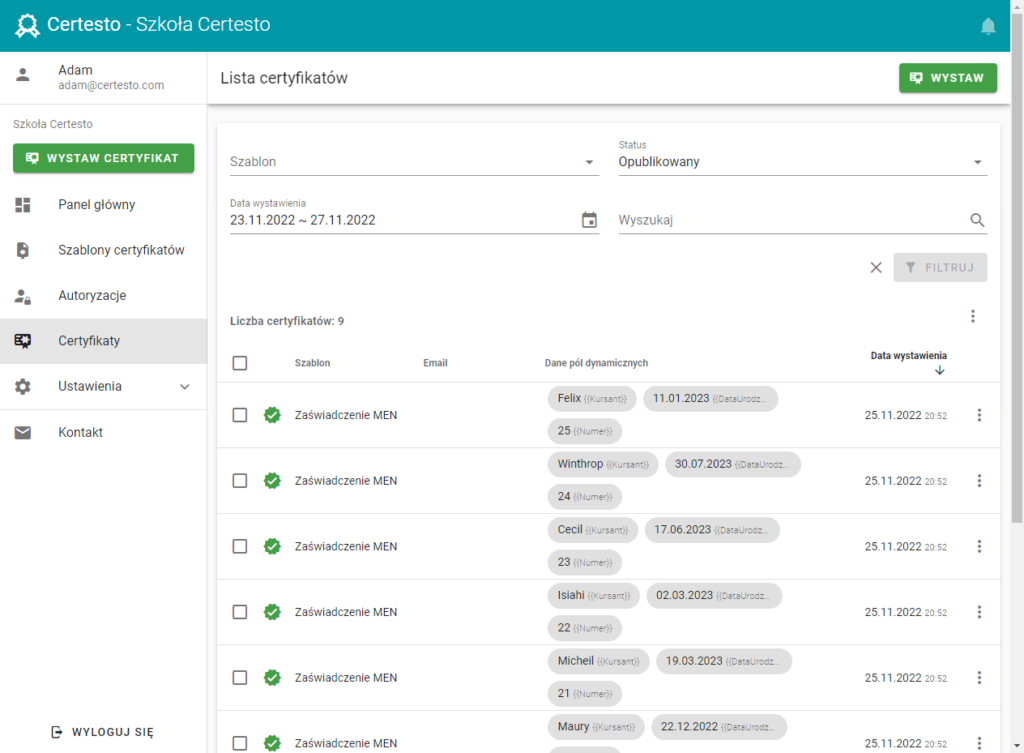
Task: Go to Panel główny
Action: click(103, 205)
